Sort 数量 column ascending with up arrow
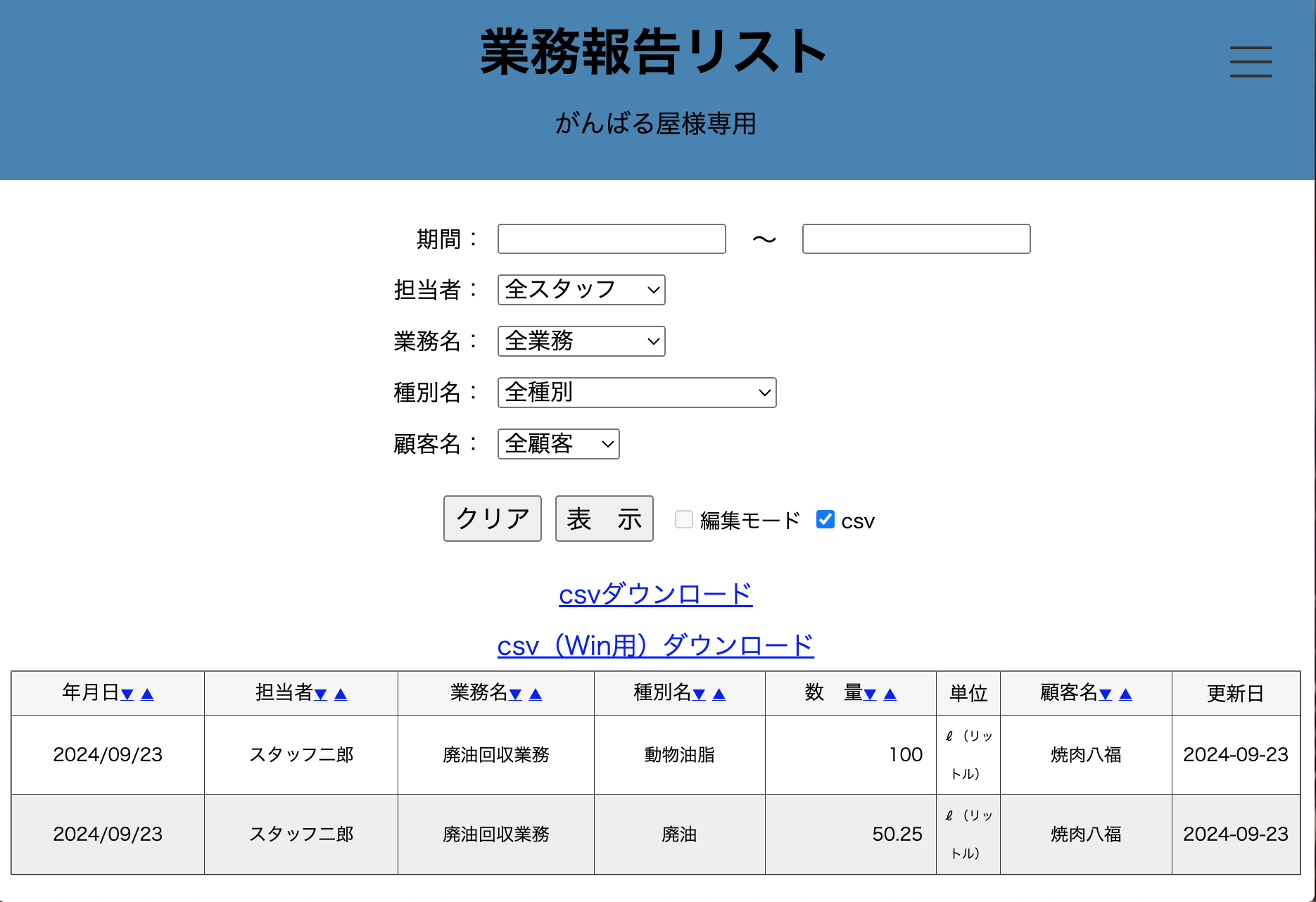The height and width of the screenshot is (902, 1316). click(x=890, y=694)
